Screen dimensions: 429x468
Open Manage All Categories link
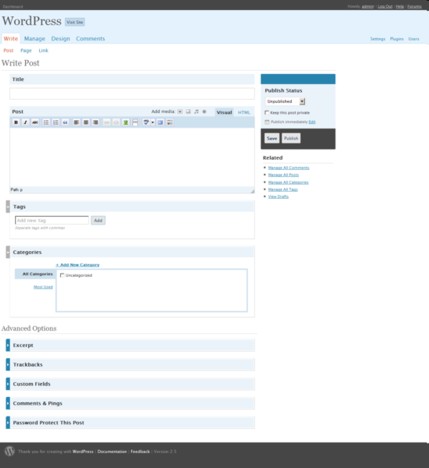pos(288,182)
